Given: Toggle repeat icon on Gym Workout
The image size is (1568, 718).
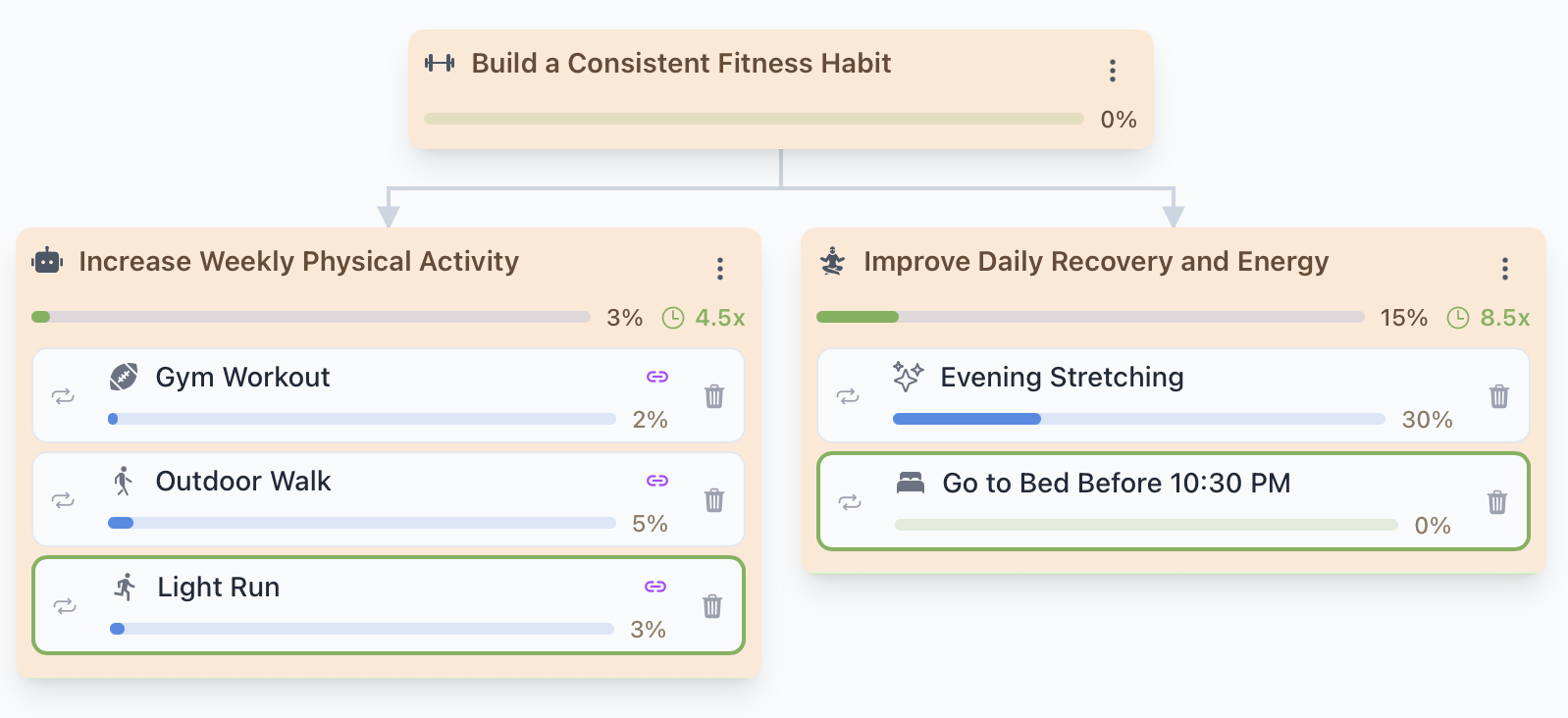Looking at the screenshot, I should pos(63,396).
